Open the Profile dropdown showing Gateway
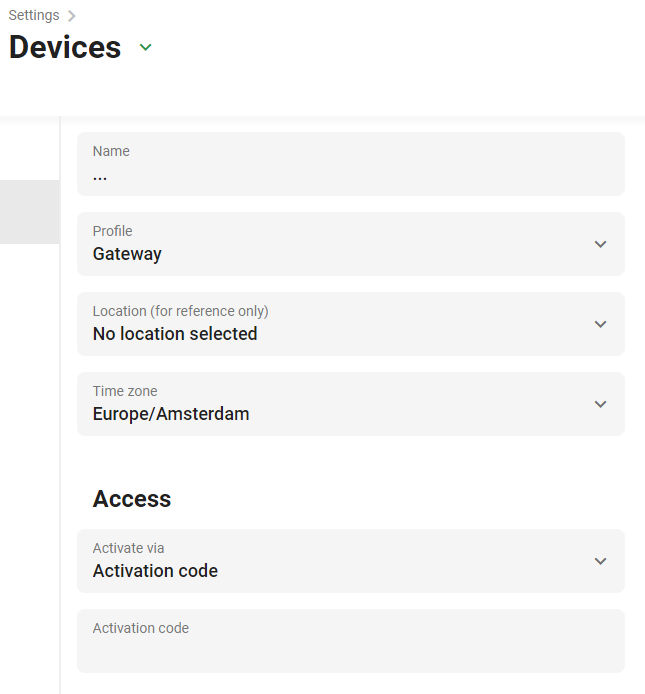Image resolution: width=645 pixels, height=694 pixels. [x=351, y=244]
